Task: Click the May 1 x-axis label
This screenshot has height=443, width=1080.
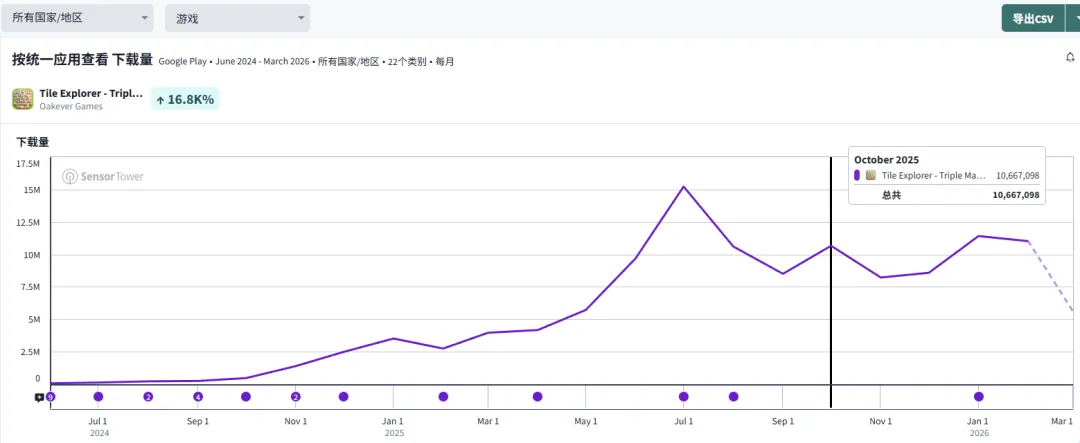Action: [585, 421]
